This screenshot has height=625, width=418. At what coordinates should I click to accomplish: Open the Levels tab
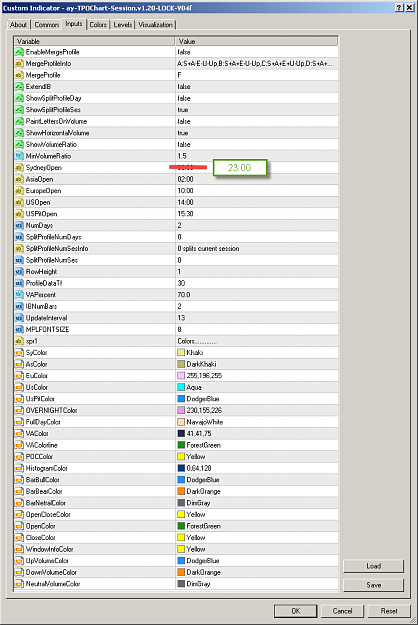pos(123,25)
